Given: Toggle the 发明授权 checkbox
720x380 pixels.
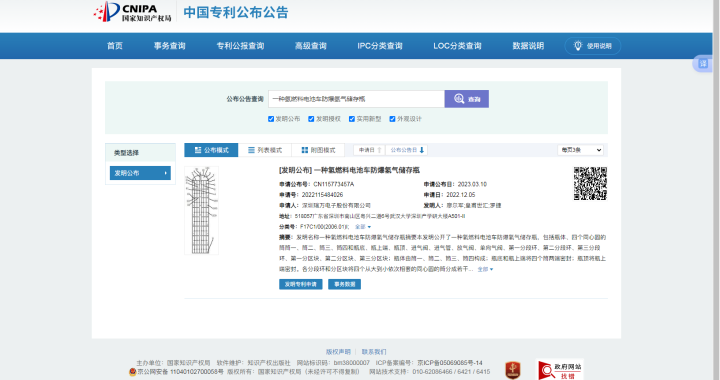Looking at the screenshot, I should (x=311, y=119).
